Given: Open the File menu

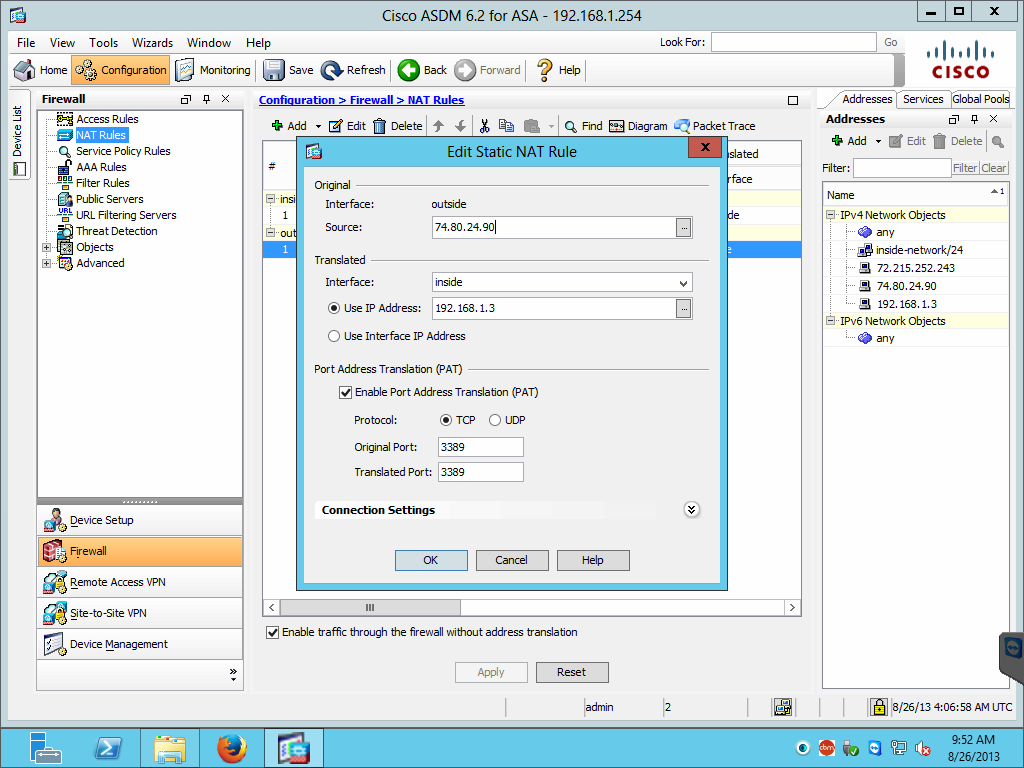Looking at the screenshot, I should [x=26, y=42].
